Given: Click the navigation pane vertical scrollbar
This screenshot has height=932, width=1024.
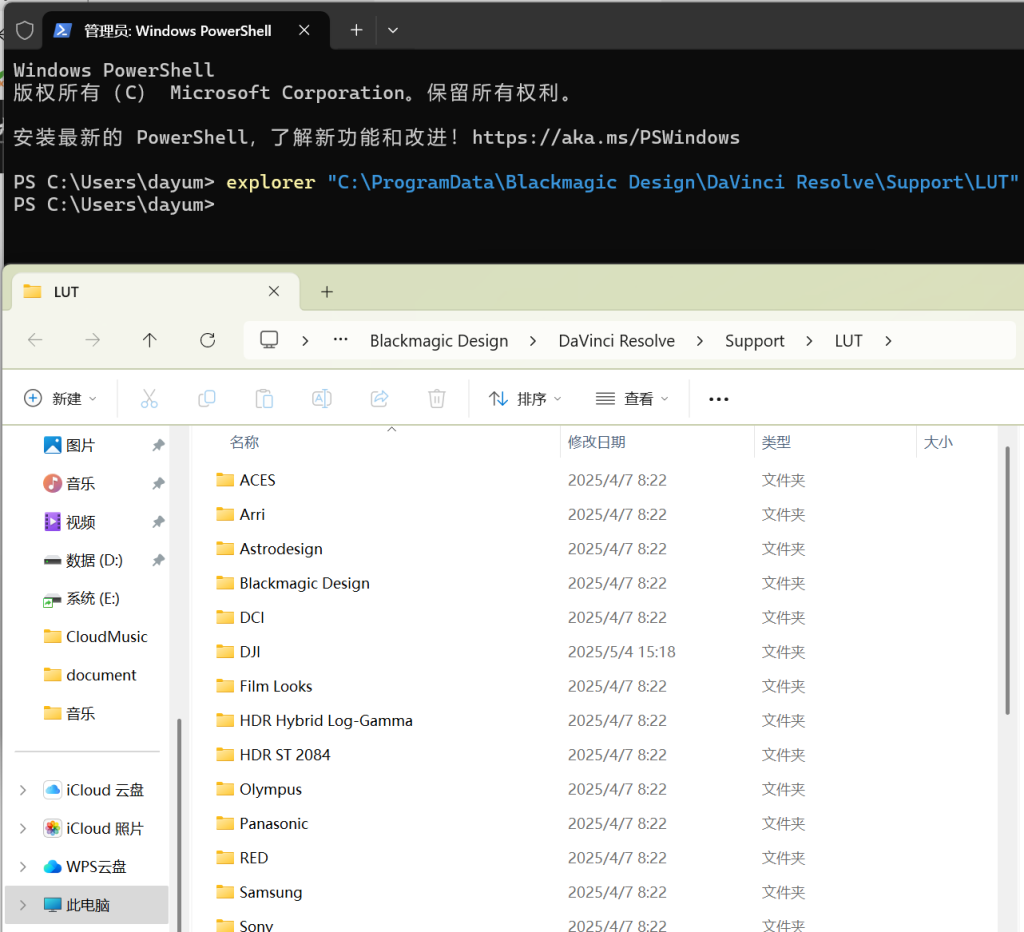Looking at the screenshot, I should tap(178, 823).
